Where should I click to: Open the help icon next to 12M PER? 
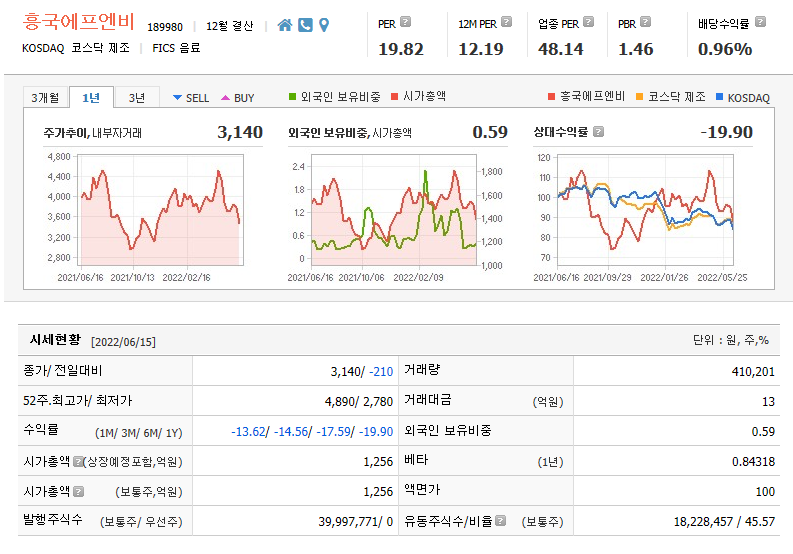click(506, 22)
